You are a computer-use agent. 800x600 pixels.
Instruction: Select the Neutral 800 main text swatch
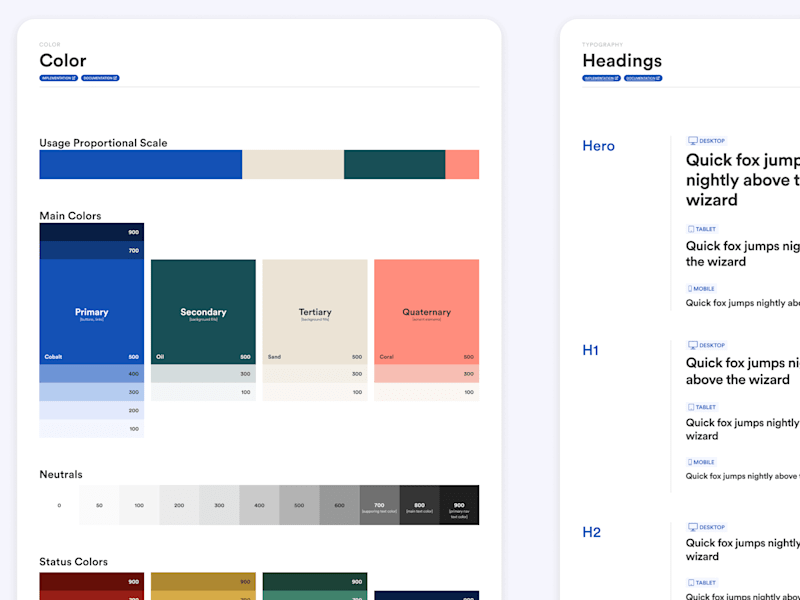tap(419, 505)
